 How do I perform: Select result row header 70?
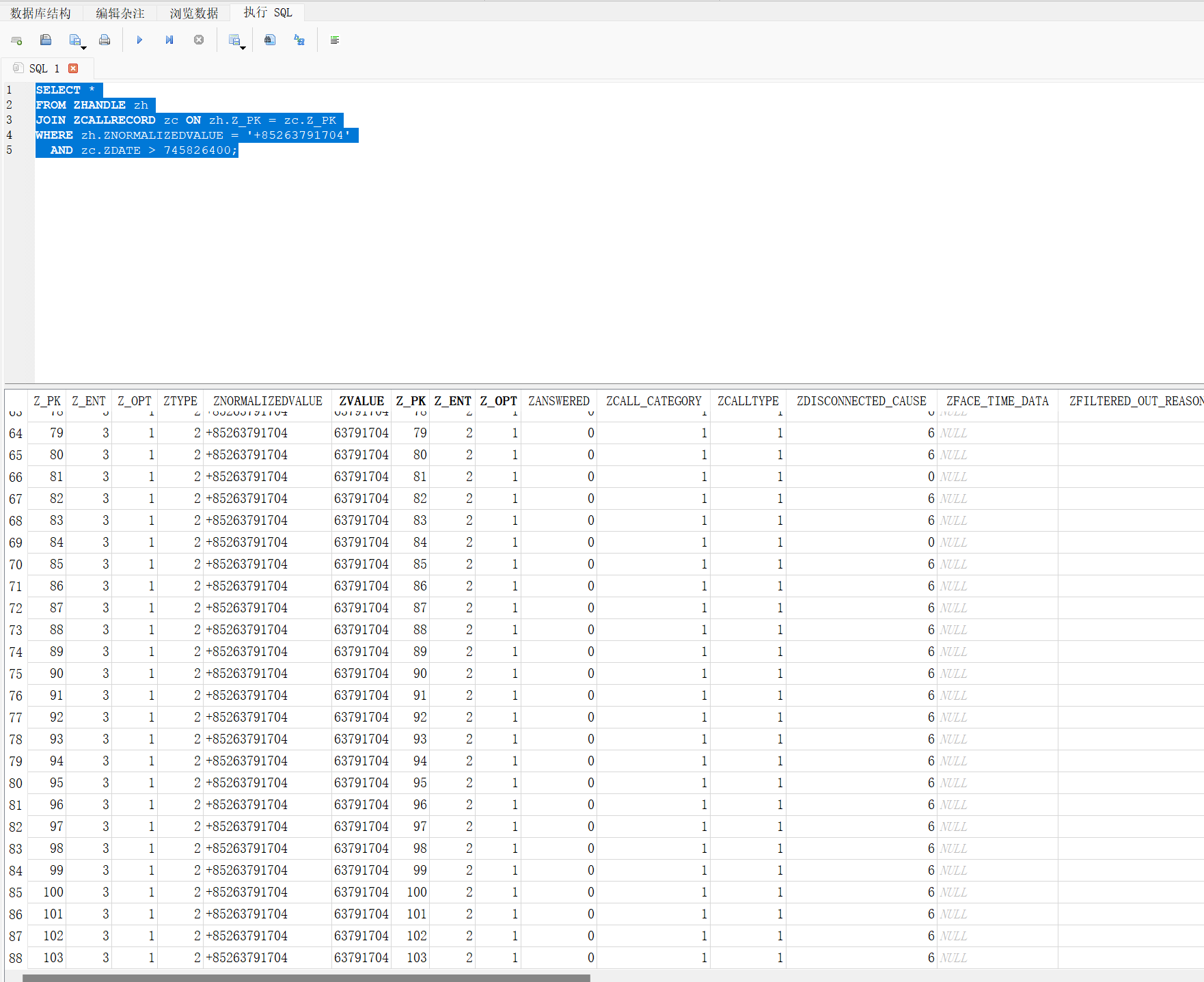click(16, 564)
